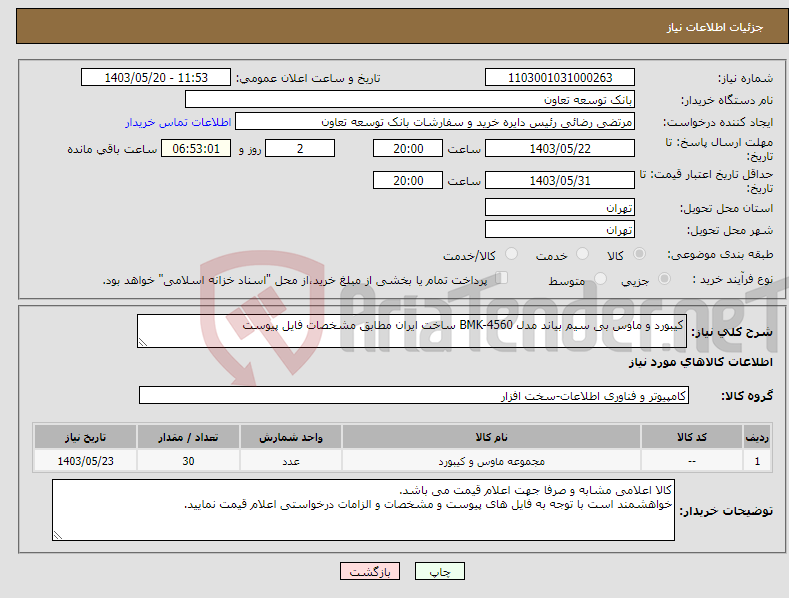Open اطلاعات تماس خریدار link
The width and height of the screenshot is (789, 598).
point(178,122)
